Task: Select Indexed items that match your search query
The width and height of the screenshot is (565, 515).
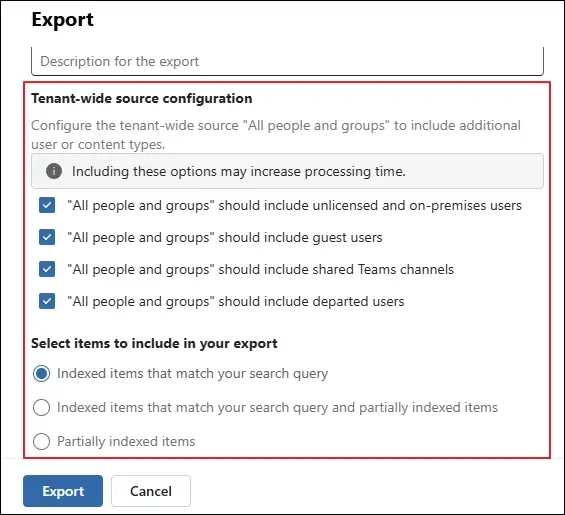Action: point(41,373)
